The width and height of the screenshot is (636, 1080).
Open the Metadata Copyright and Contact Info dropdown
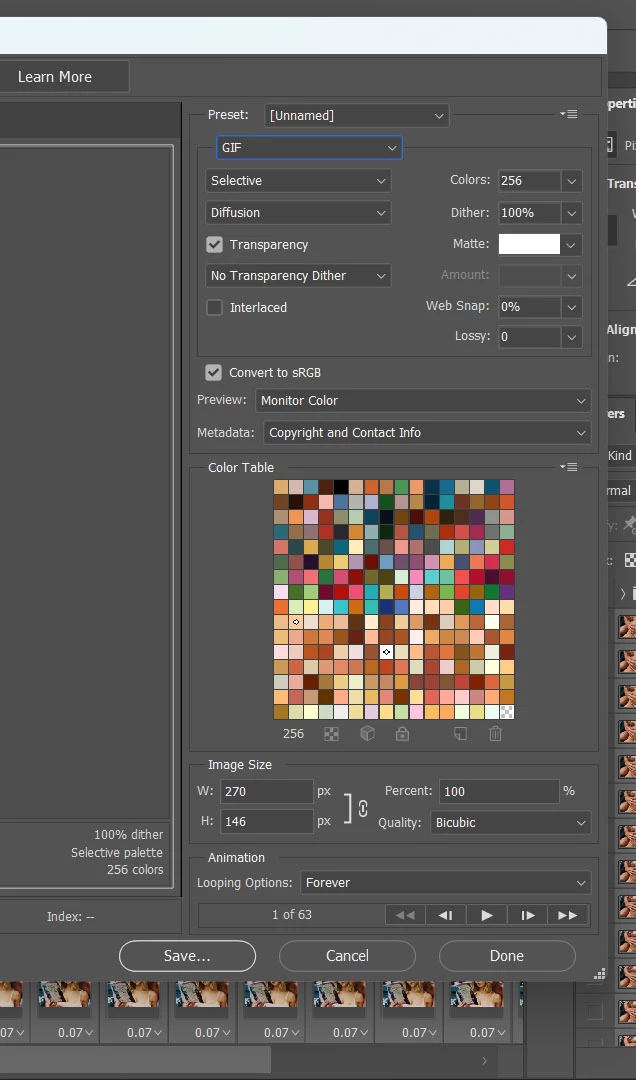click(427, 433)
